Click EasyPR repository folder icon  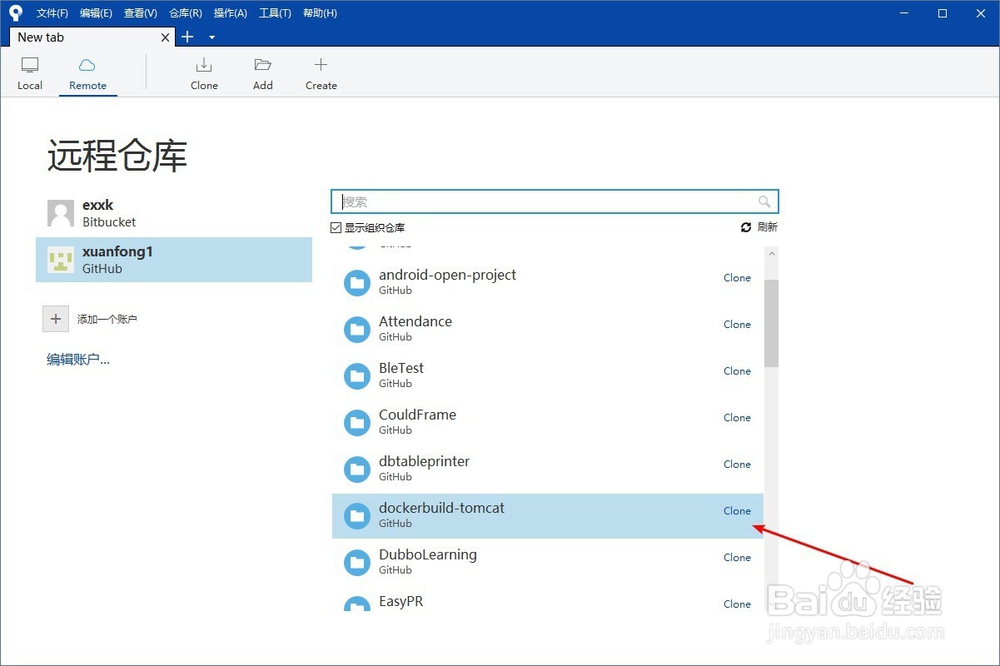(357, 603)
